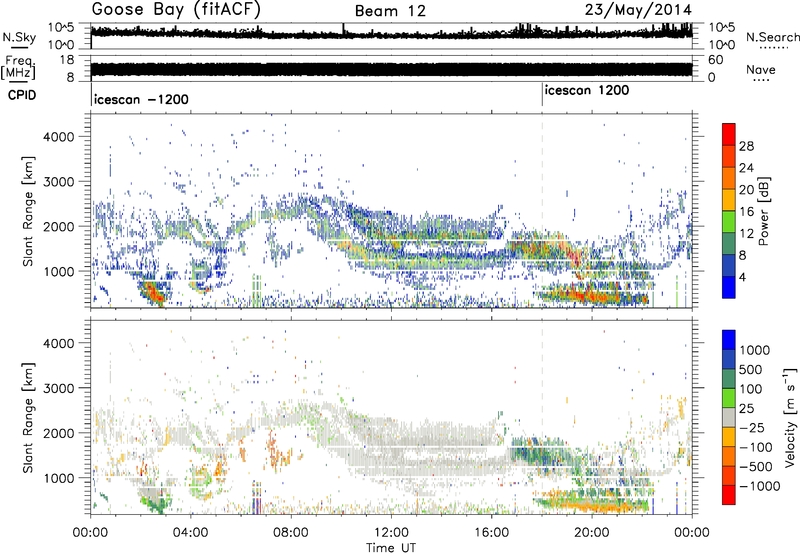Click the "N.Search" legend label
Viewport: 800px width, 554px height.
point(772,37)
